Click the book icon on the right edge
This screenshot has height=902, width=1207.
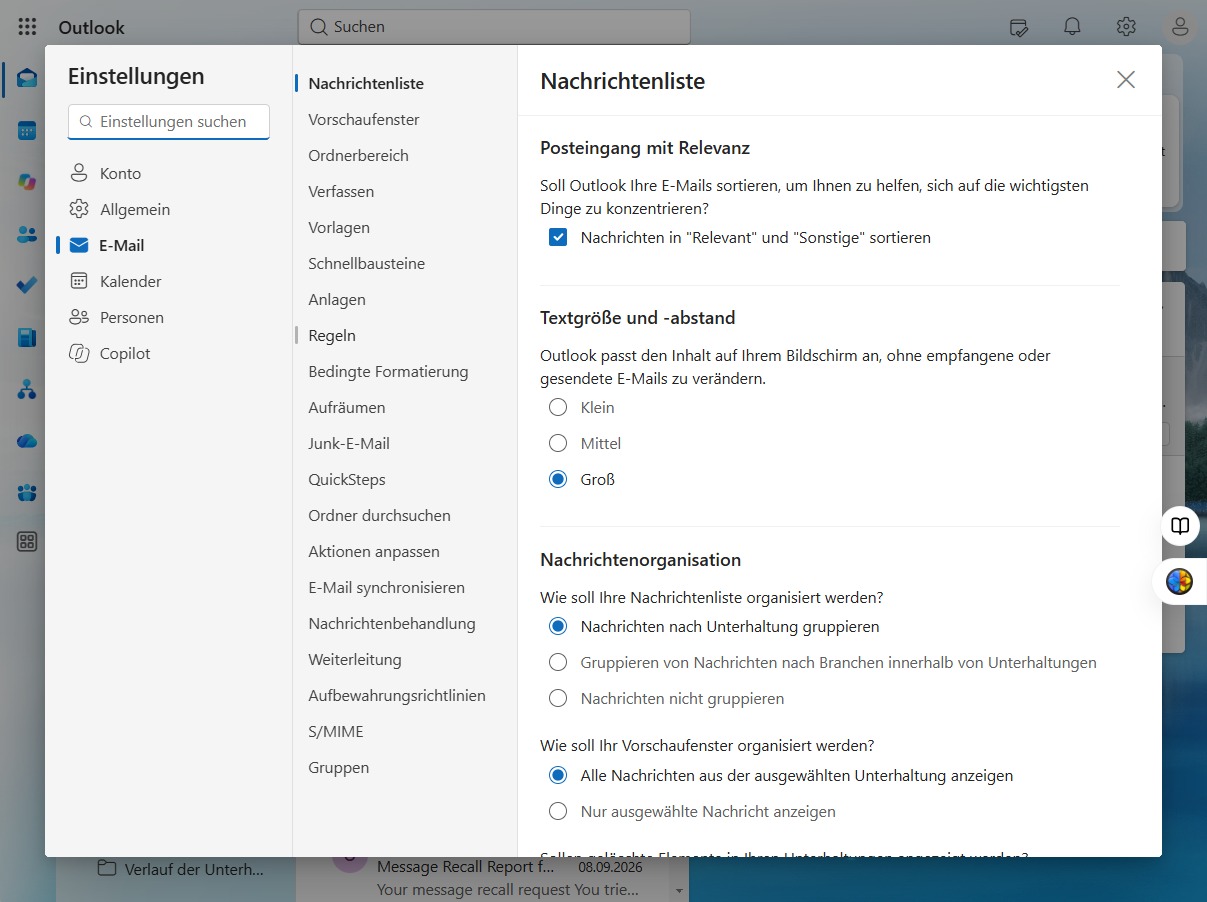1180,526
